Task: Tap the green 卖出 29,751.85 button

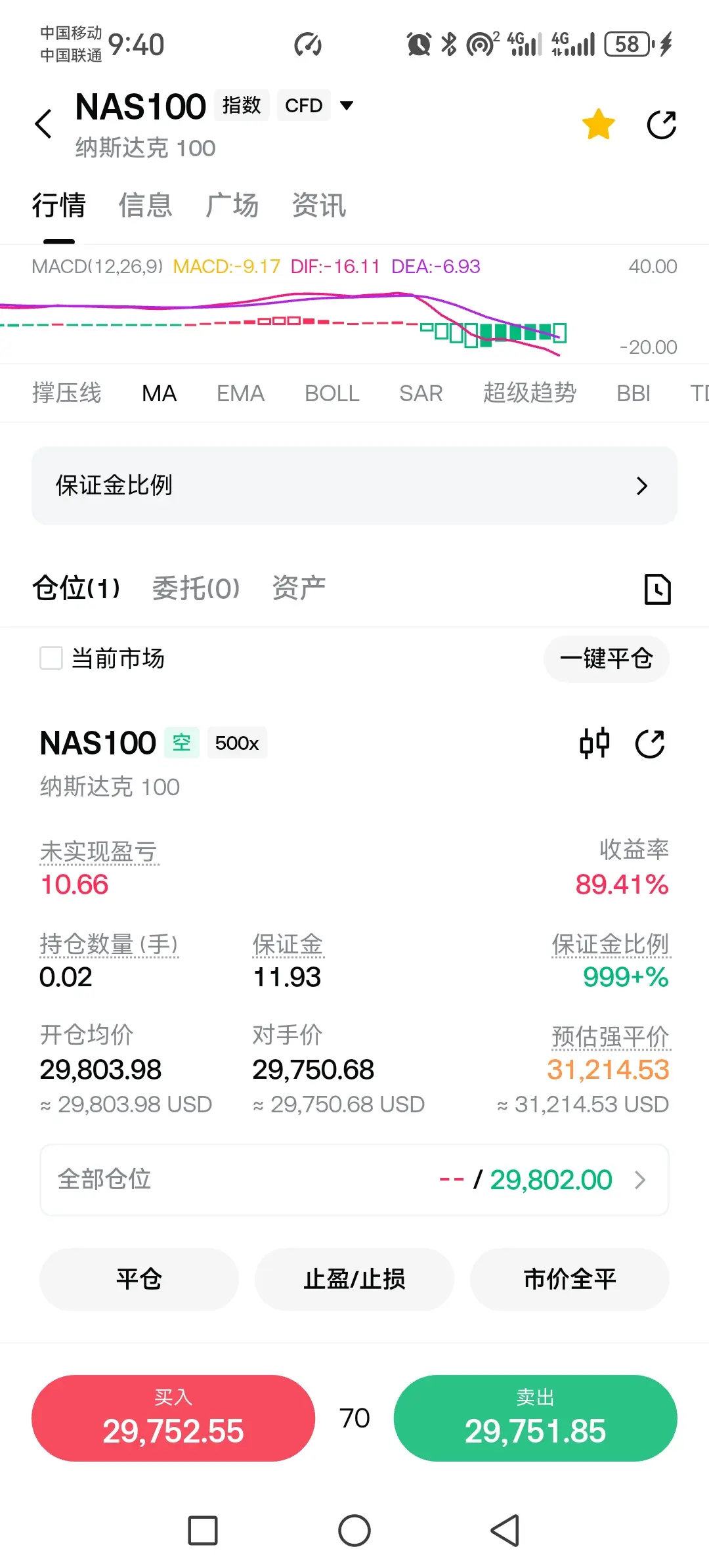Action: point(536,1418)
